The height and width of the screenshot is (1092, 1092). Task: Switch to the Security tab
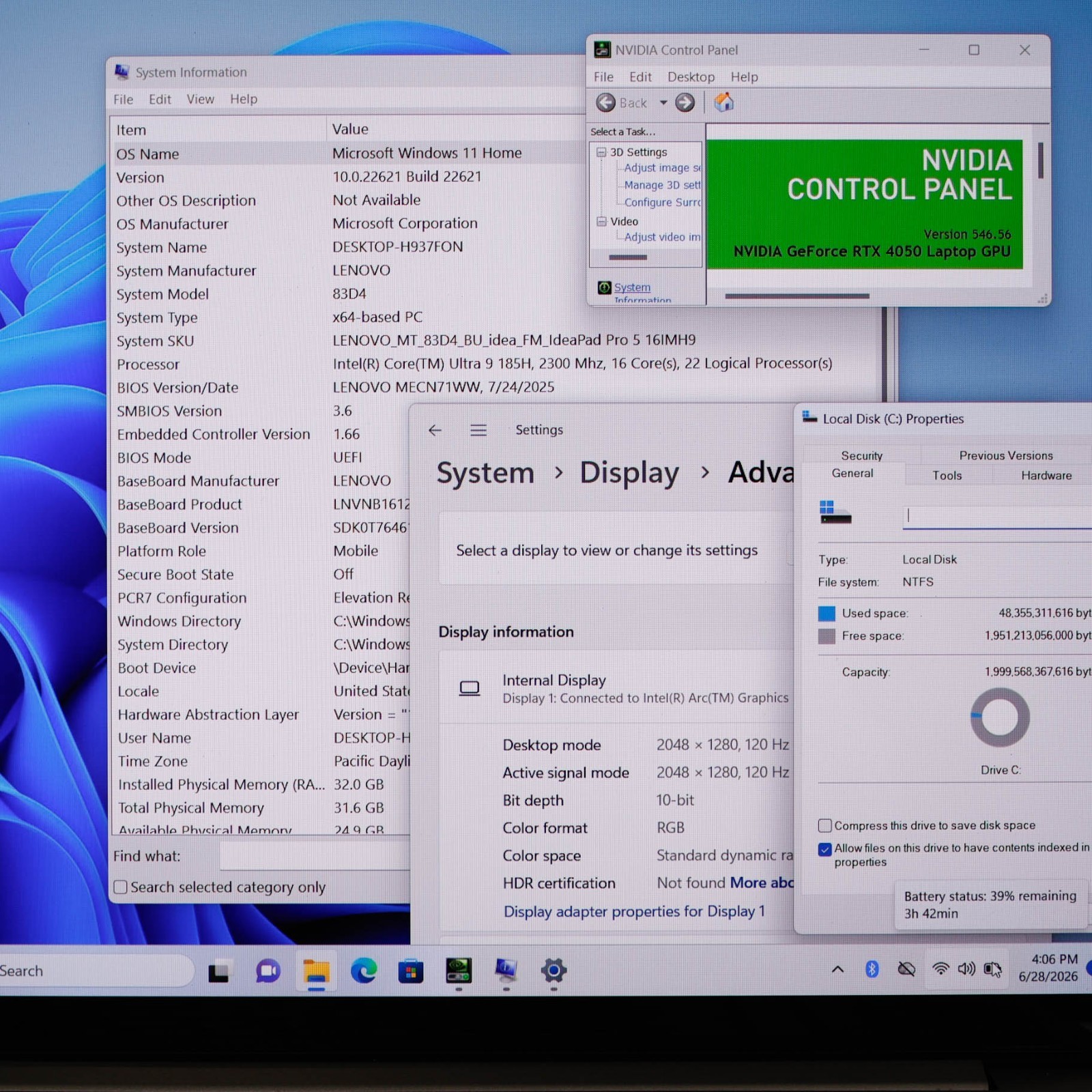(x=861, y=456)
